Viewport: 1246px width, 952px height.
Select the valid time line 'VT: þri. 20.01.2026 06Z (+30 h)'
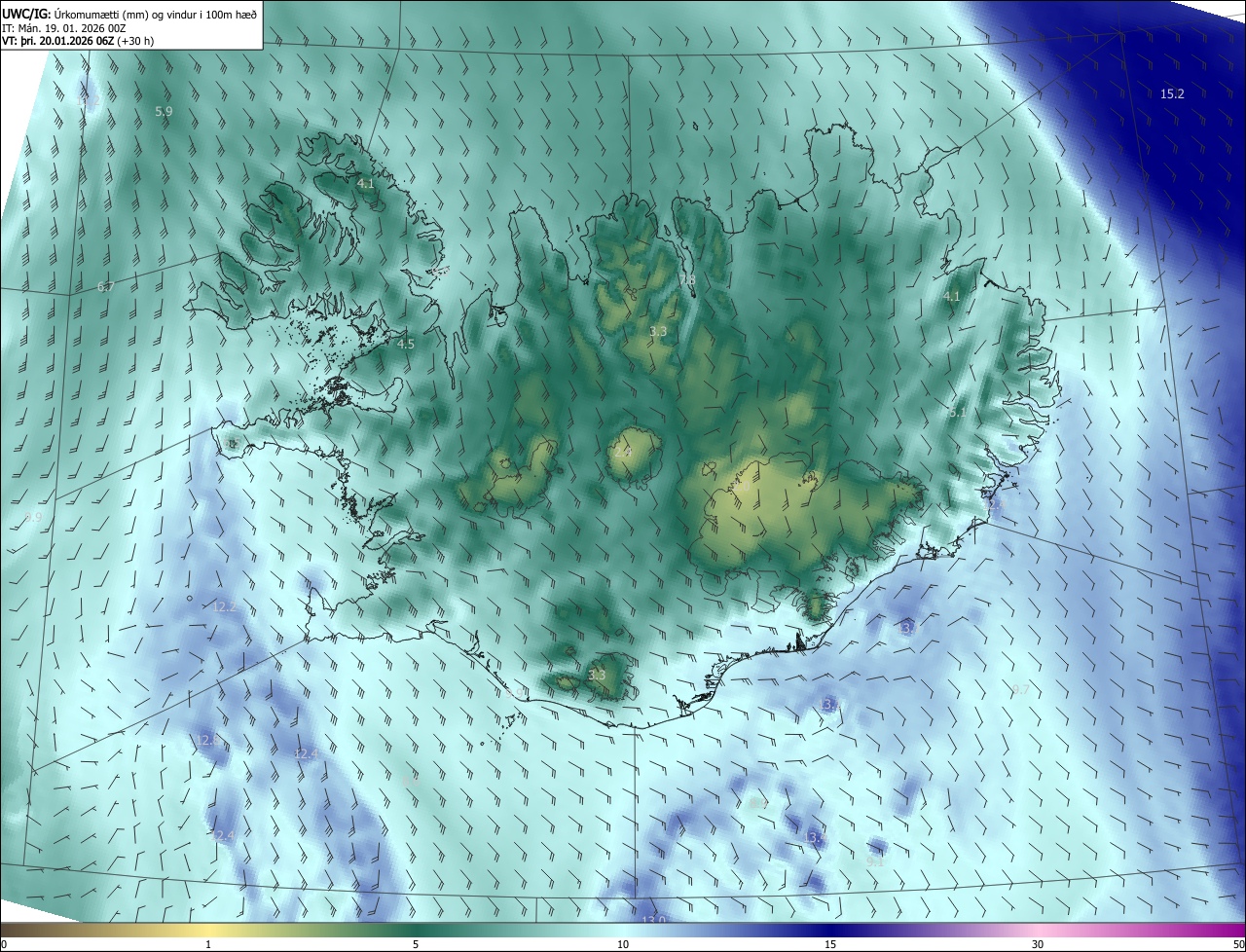(x=78, y=41)
